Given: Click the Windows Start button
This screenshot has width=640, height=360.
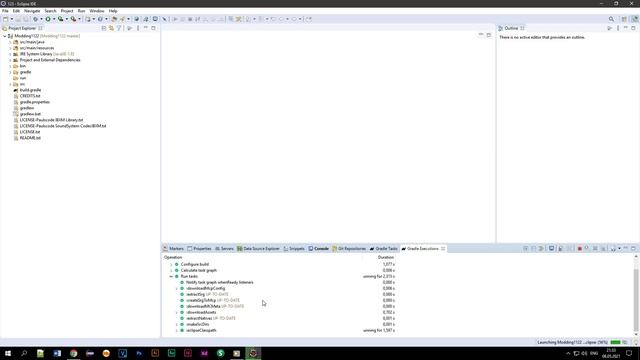Looking at the screenshot, I should click(8, 353).
